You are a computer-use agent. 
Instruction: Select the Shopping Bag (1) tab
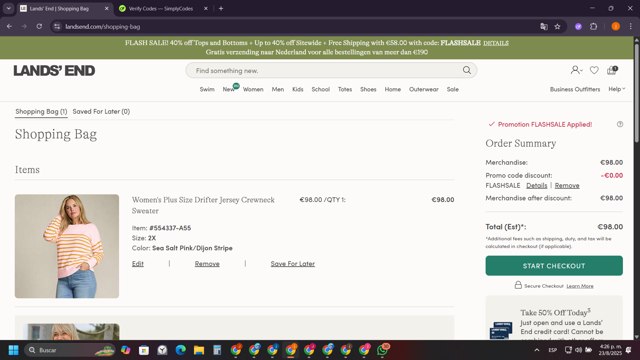pos(41,111)
